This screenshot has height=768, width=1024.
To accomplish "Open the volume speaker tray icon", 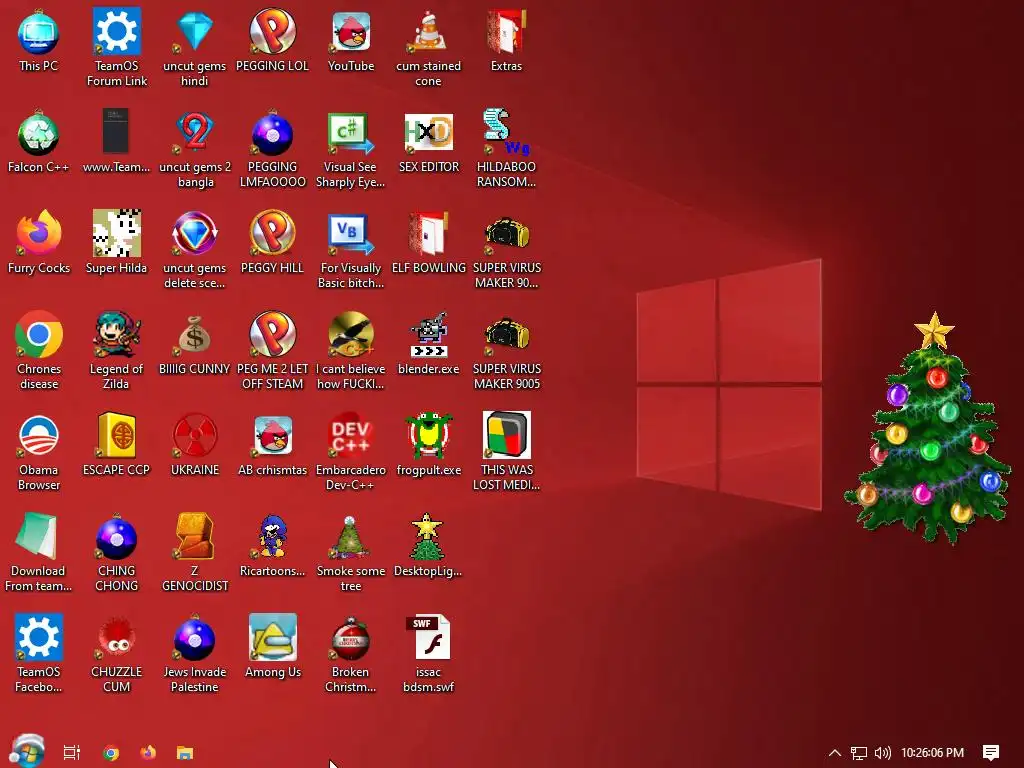I will pyautogui.click(x=882, y=752).
